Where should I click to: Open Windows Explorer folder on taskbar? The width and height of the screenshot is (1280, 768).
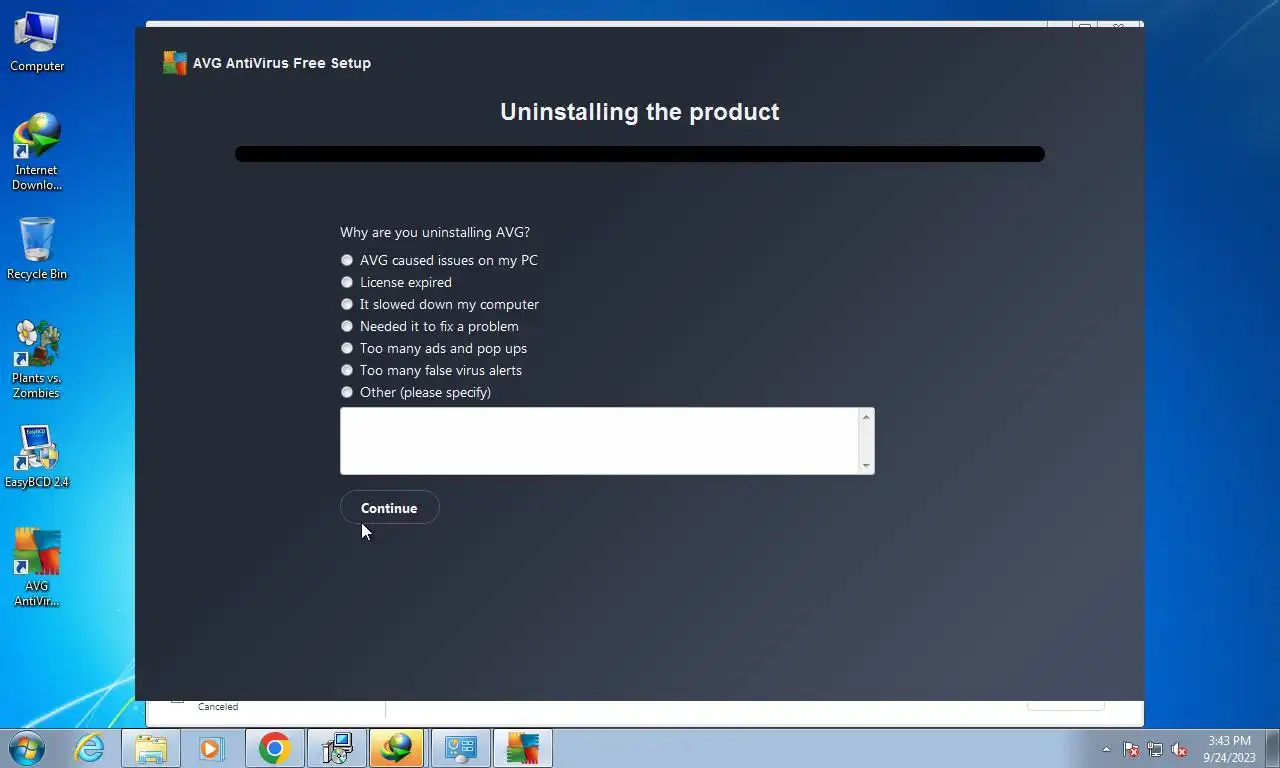pyautogui.click(x=151, y=748)
